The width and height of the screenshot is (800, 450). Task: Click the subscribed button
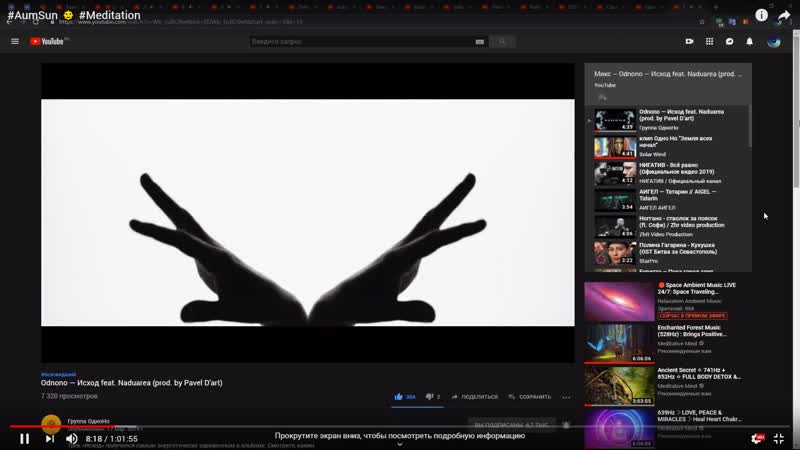[x=512, y=425]
